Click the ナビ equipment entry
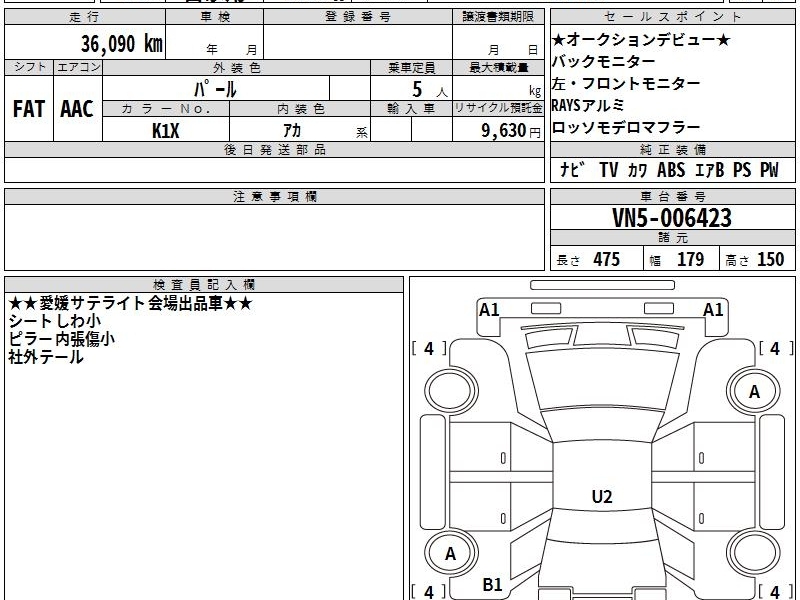 tap(572, 169)
